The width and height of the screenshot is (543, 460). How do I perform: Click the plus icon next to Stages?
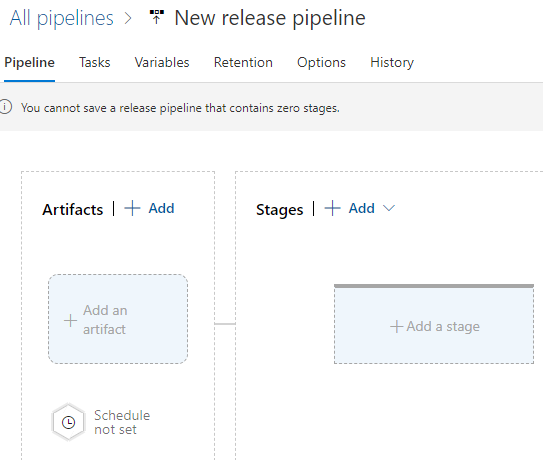[332, 208]
